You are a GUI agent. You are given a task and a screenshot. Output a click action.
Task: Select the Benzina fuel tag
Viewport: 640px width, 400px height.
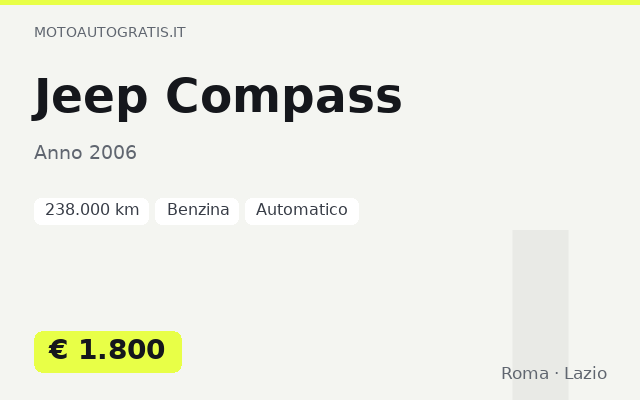197,211
